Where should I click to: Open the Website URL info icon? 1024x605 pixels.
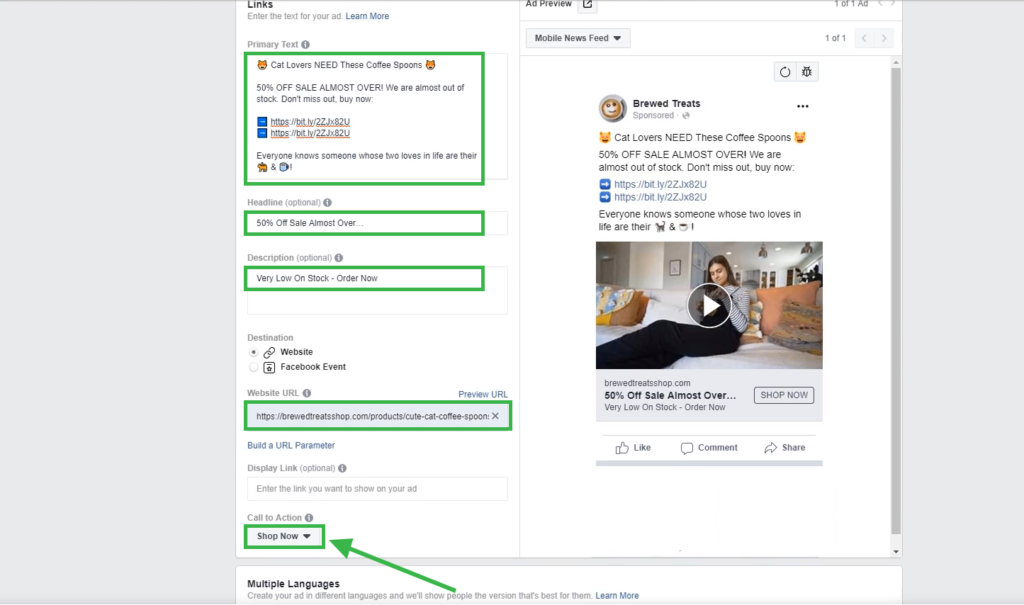(x=306, y=393)
